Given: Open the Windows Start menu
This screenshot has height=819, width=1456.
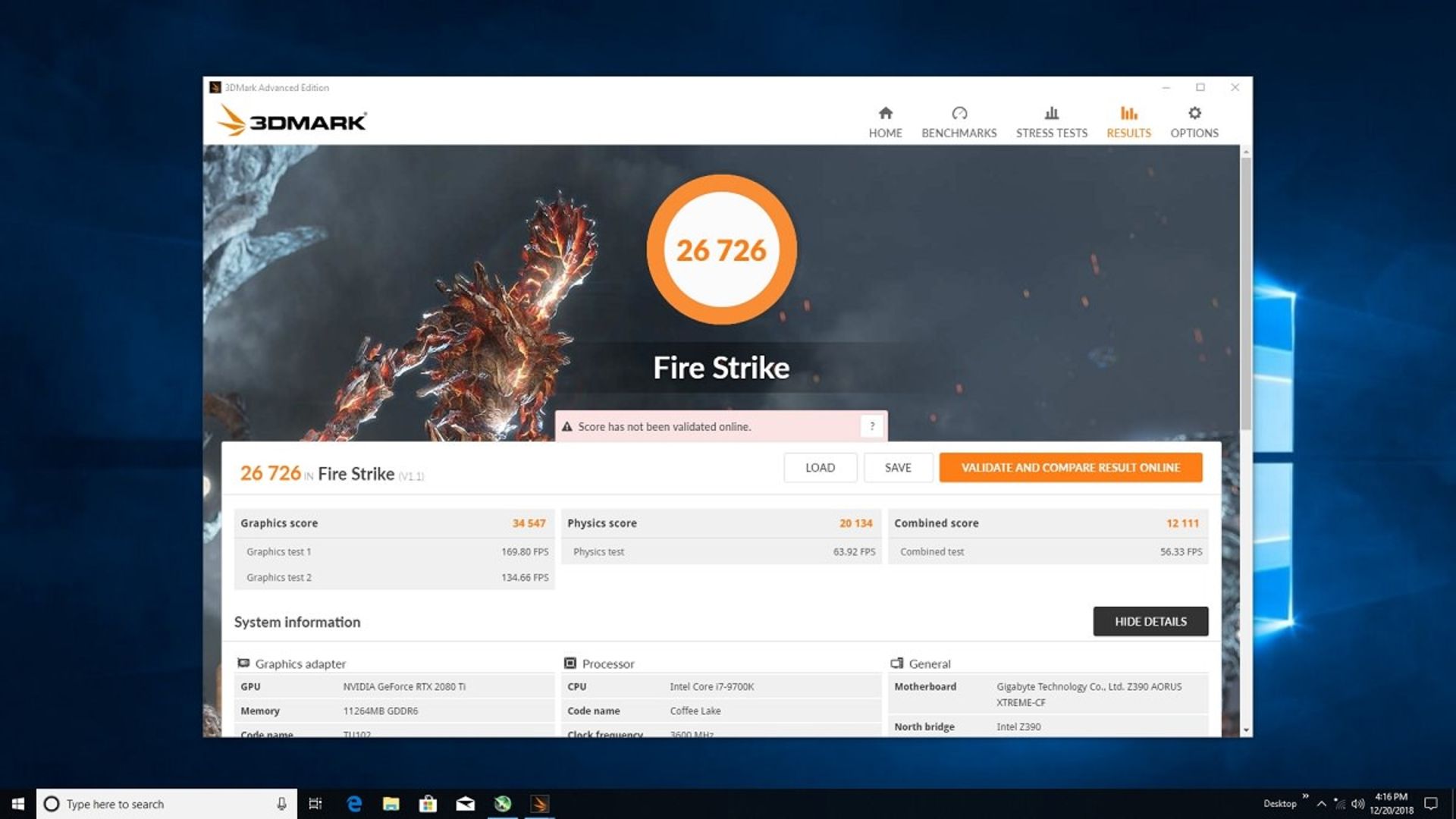Looking at the screenshot, I should 18,804.
